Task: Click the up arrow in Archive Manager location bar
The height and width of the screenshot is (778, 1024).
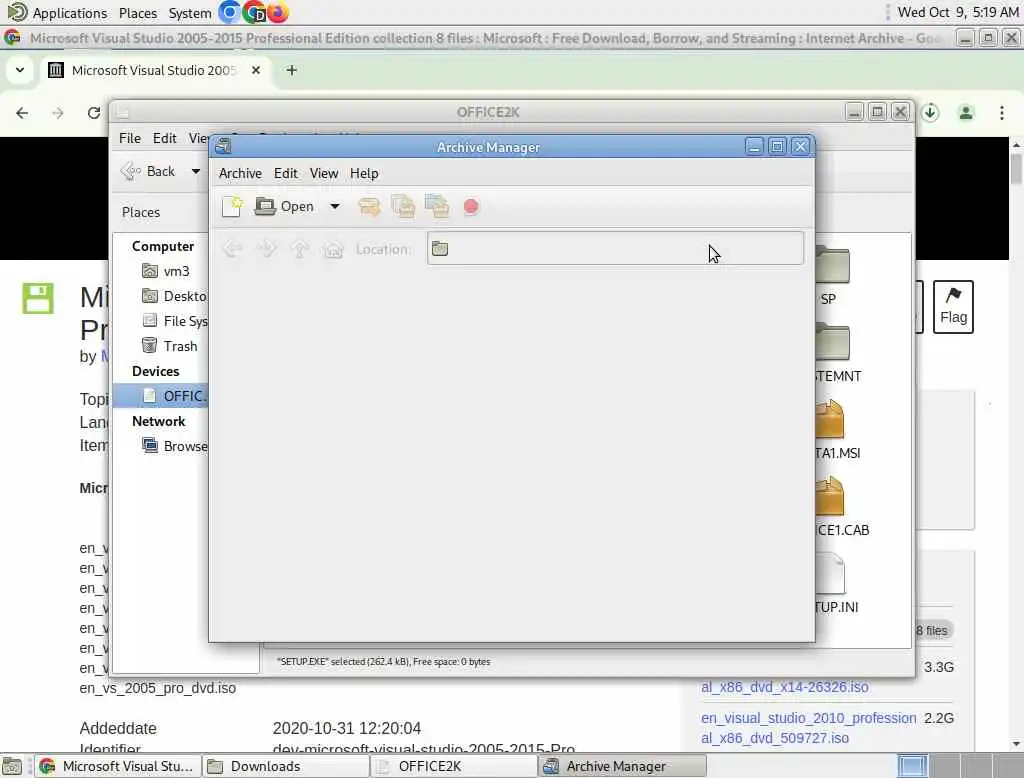Action: tap(300, 249)
